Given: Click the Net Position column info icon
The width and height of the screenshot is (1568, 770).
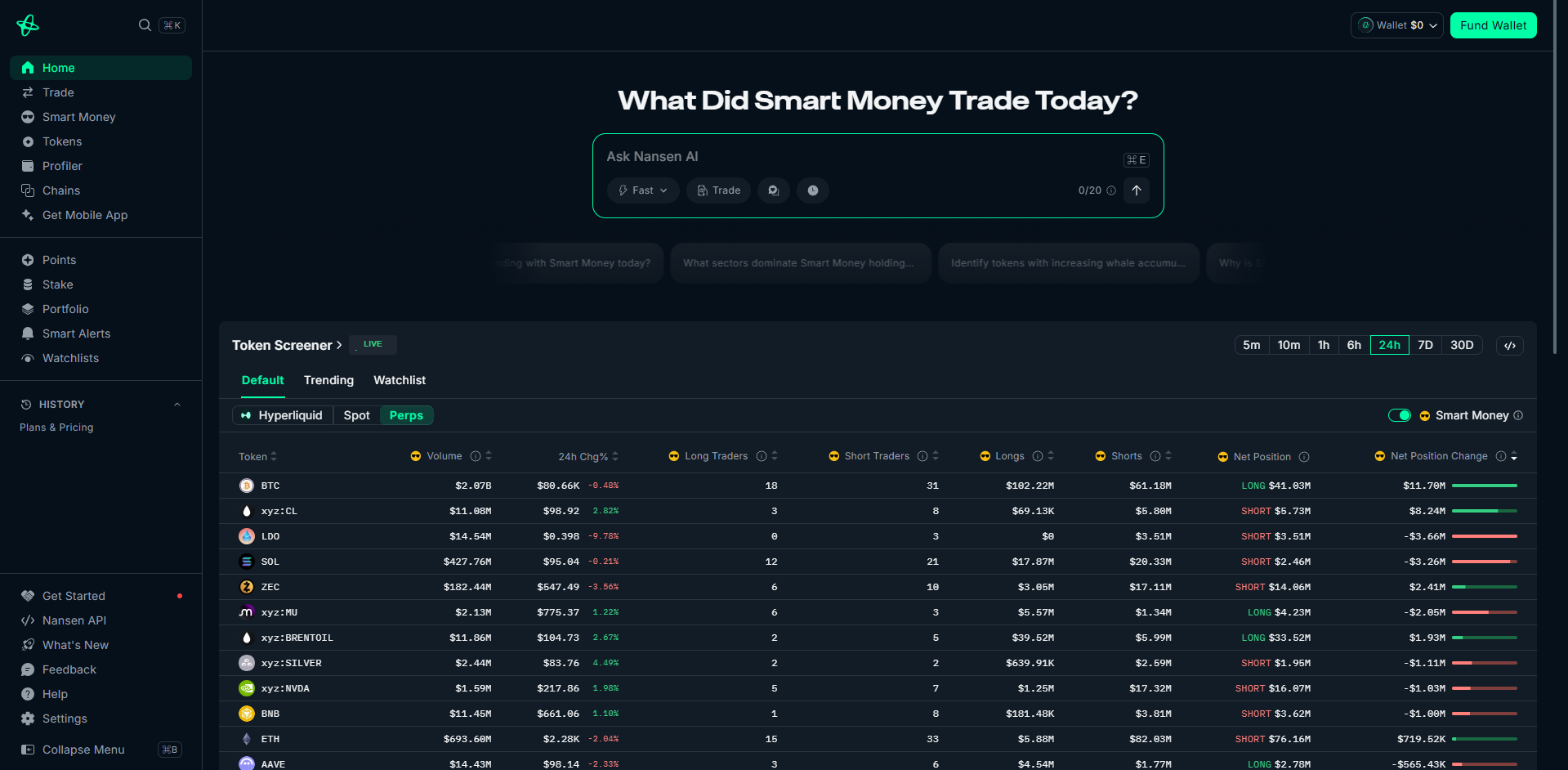Looking at the screenshot, I should pyautogui.click(x=1304, y=457).
